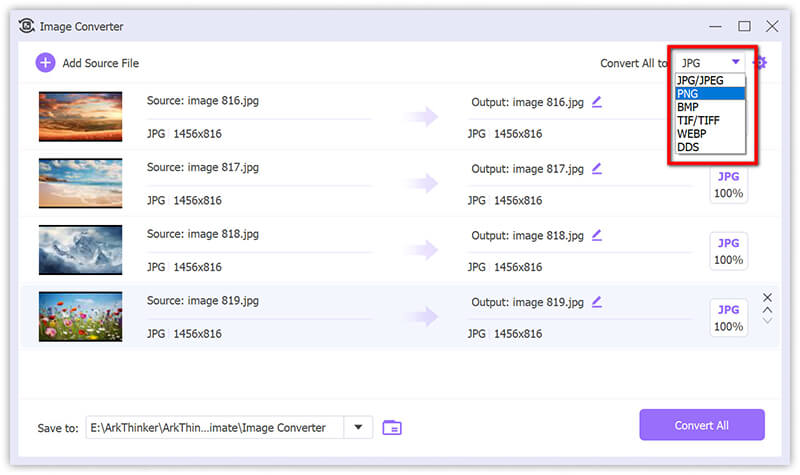This screenshot has height=475, width=800.
Task: Move image 819.jpg up in the list
Action: (767, 310)
